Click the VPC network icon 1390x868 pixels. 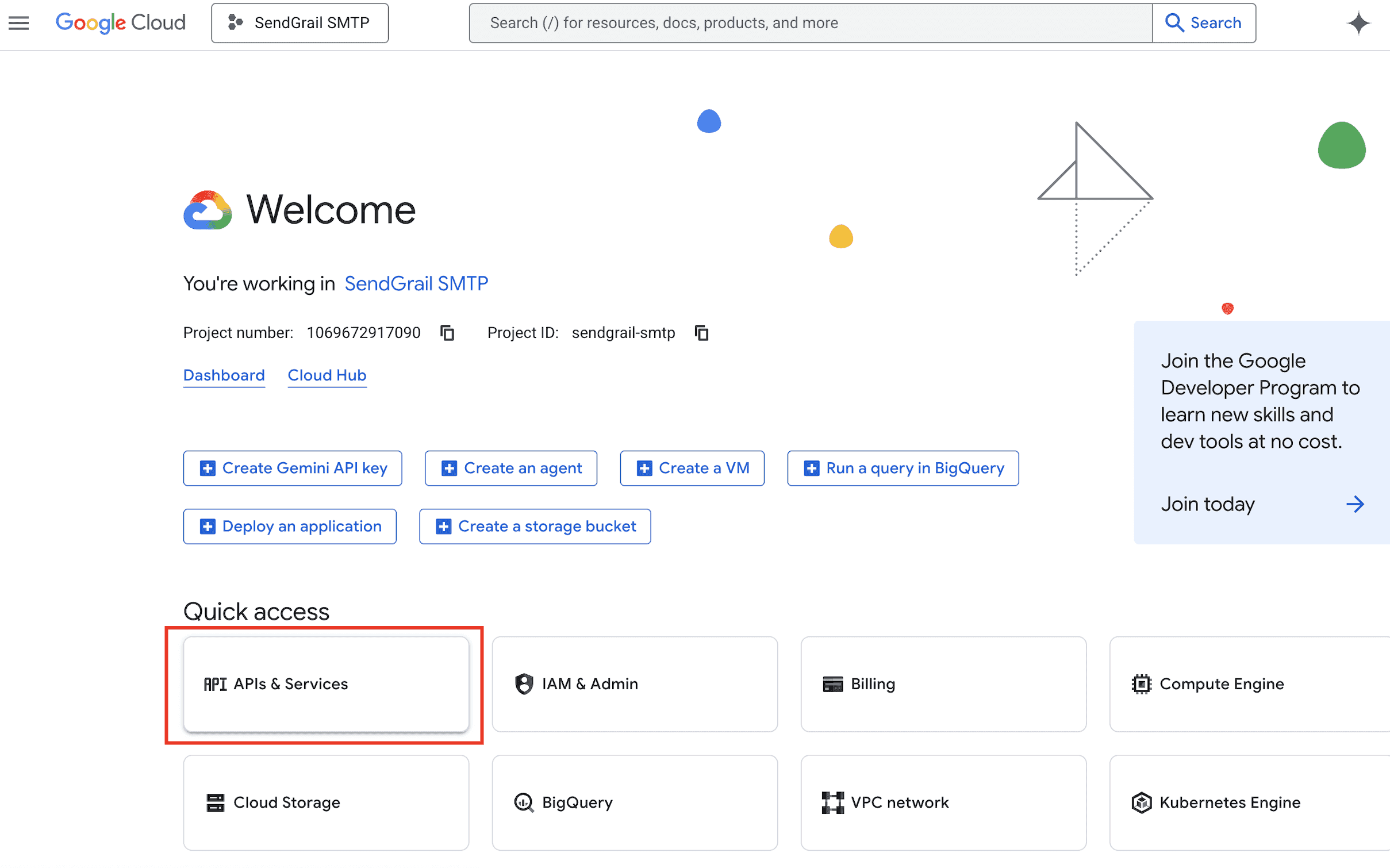[x=832, y=802]
